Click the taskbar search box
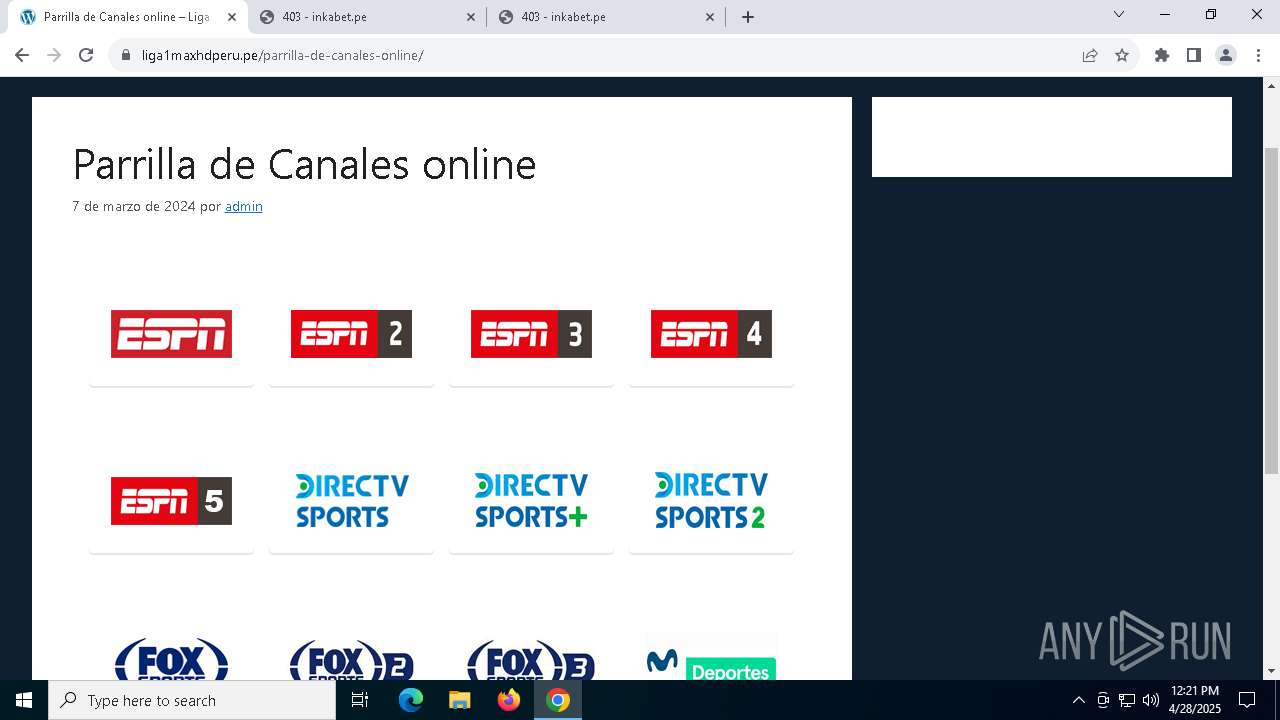 pyautogui.click(x=192, y=700)
